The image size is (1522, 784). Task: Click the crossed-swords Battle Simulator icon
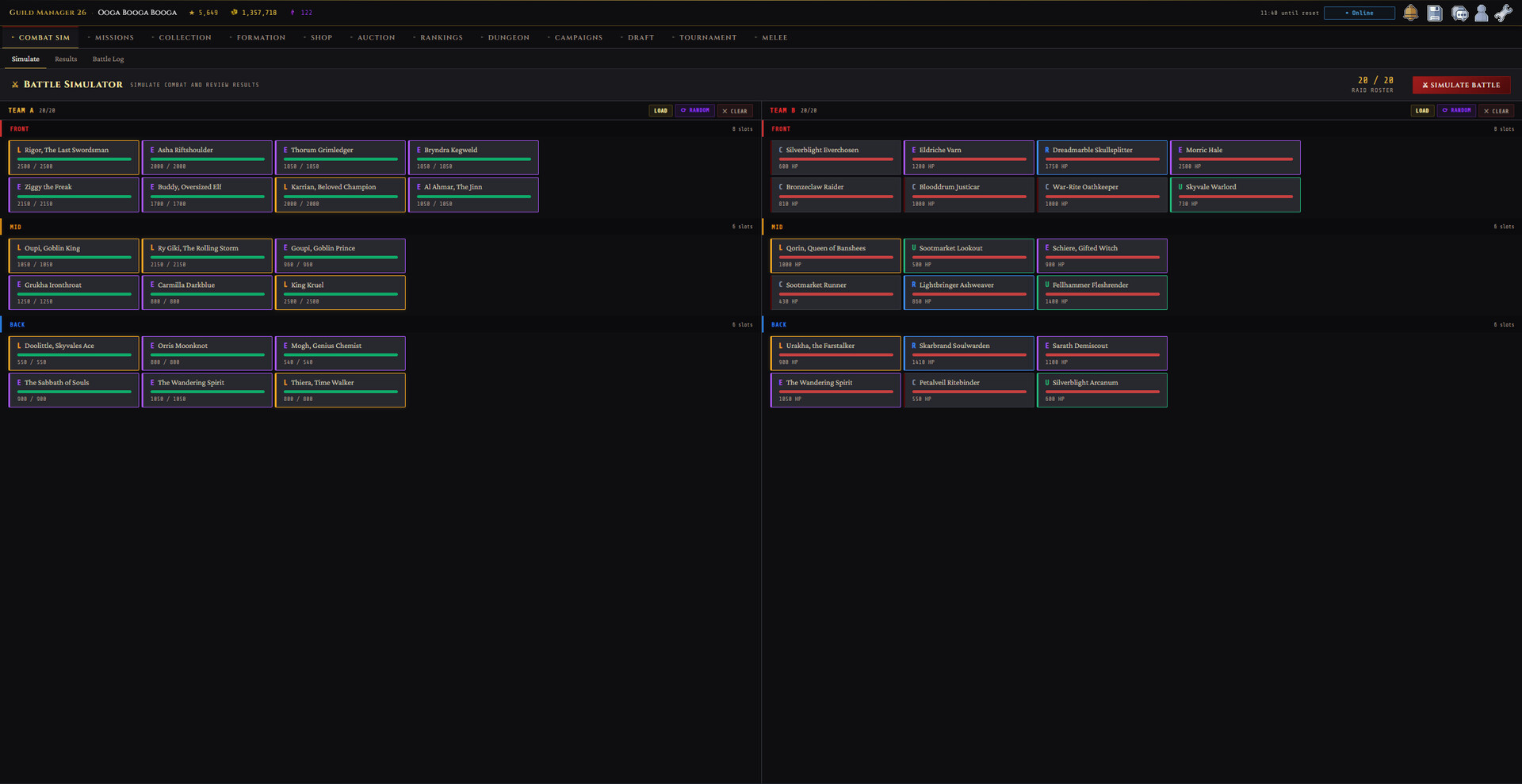click(x=16, y=85)
